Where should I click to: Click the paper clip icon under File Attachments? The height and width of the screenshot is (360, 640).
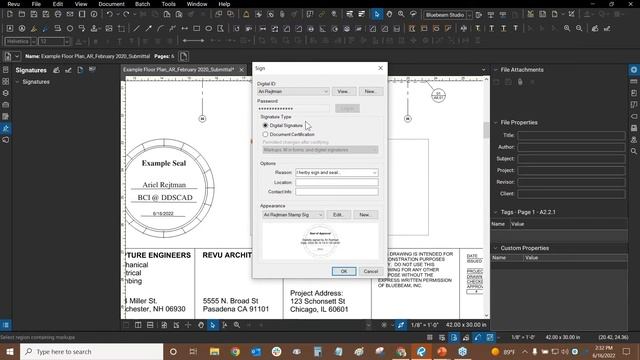coord(520,82)
